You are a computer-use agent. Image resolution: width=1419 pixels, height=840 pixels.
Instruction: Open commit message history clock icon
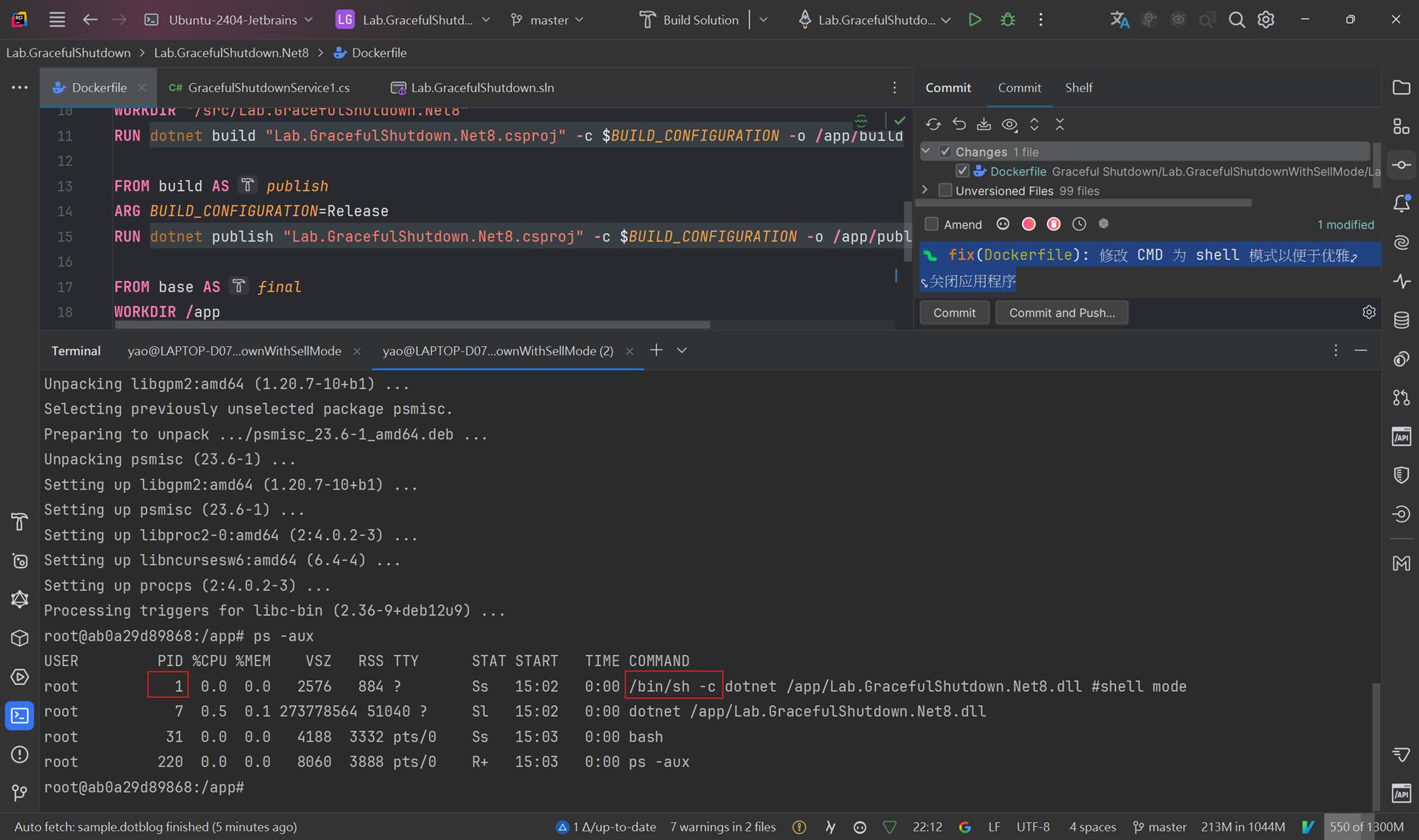(x=1079, y=224)
